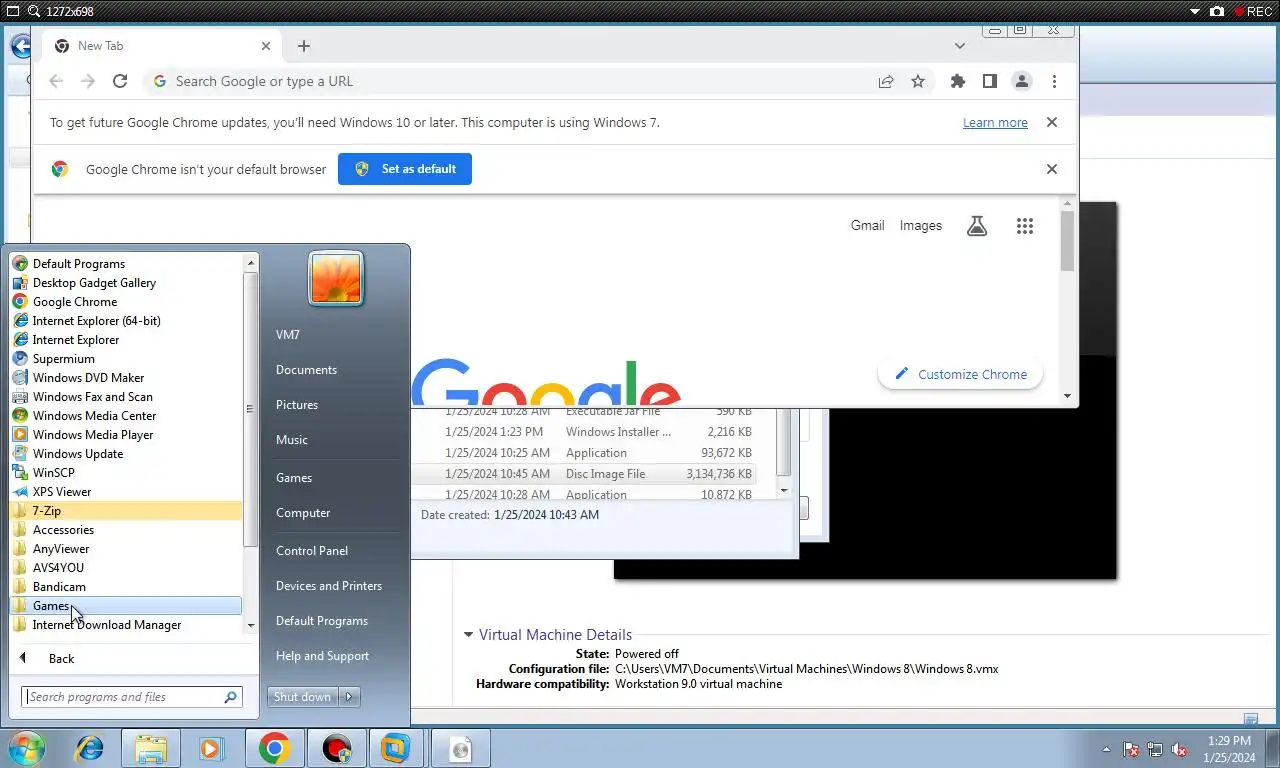Click Chrome's forward arrow
Viewport: 1280px width, 768px height.
88,82
